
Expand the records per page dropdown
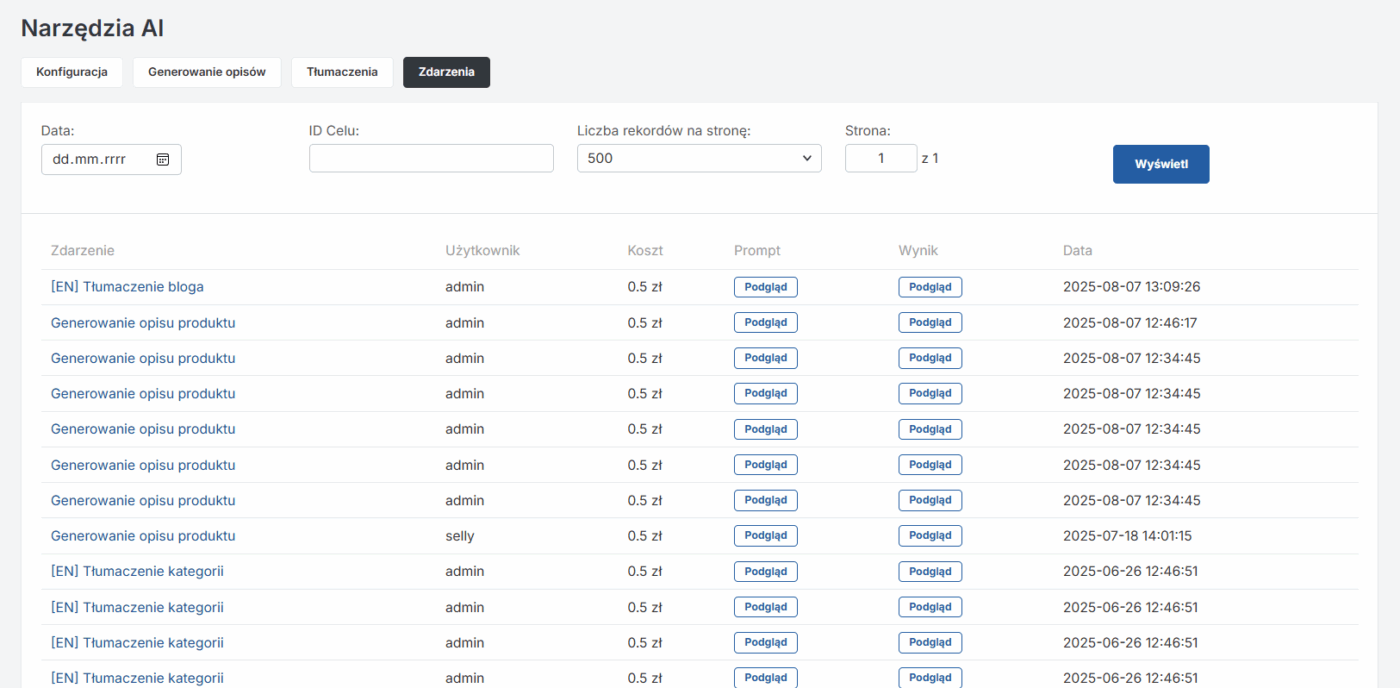click(x=698, y=158)
